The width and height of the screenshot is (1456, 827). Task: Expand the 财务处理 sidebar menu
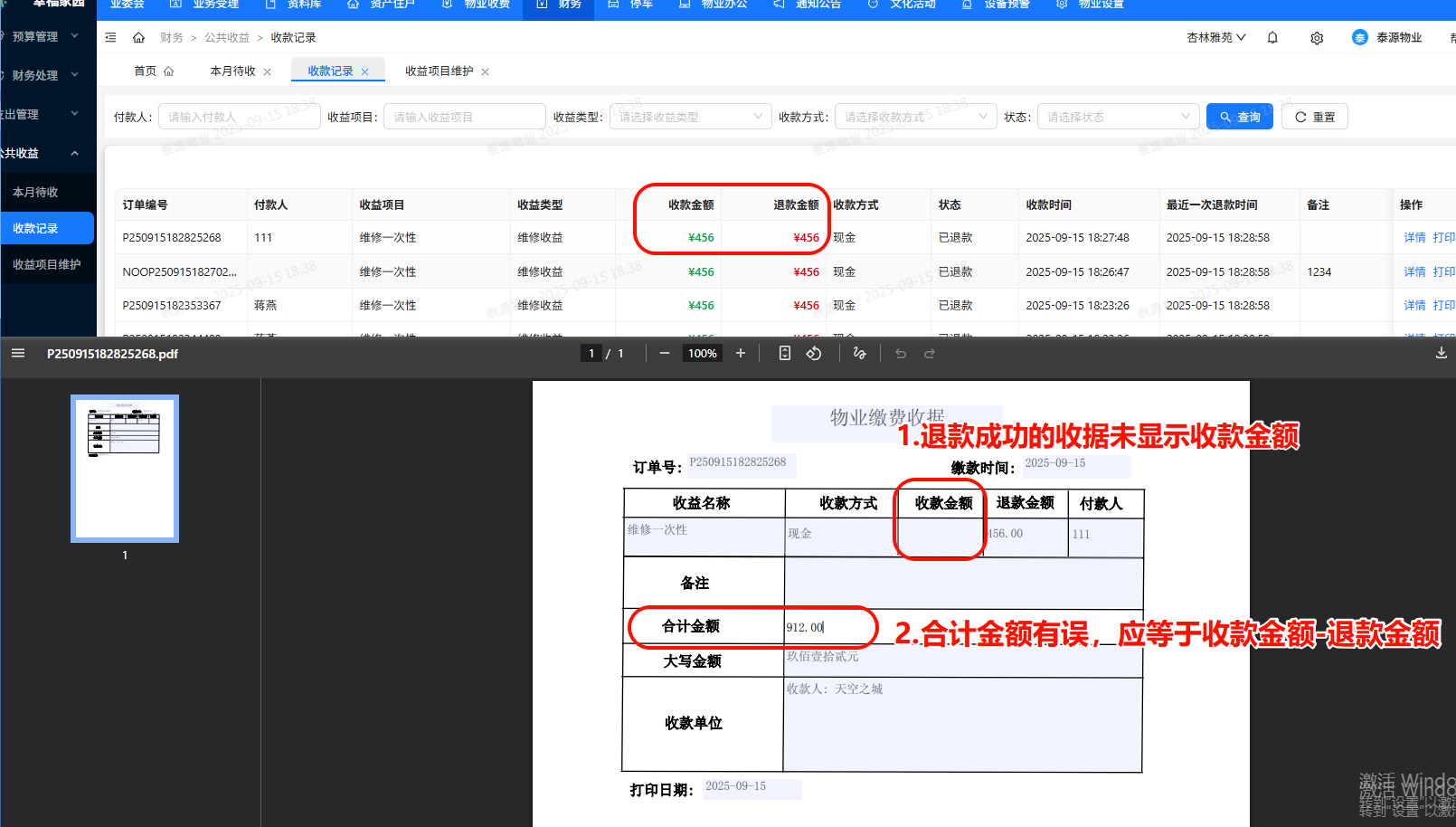tap(40, 75)
